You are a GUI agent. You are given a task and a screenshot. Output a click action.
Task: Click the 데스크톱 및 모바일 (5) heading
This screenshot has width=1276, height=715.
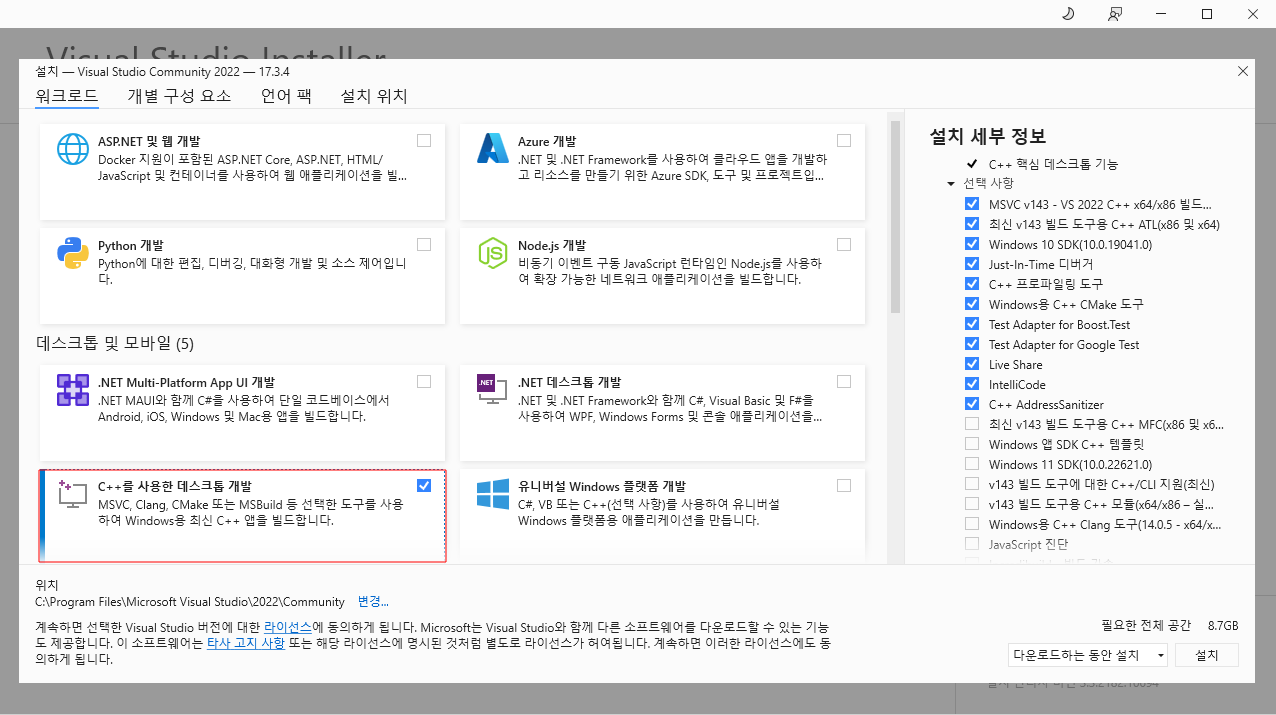point(115,344)
